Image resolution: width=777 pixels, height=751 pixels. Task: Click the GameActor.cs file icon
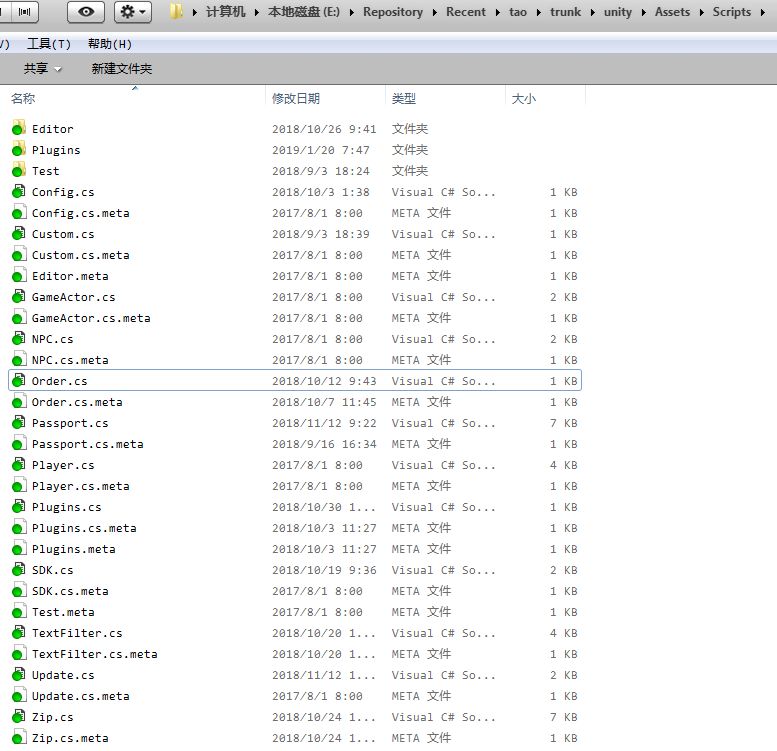18,296
